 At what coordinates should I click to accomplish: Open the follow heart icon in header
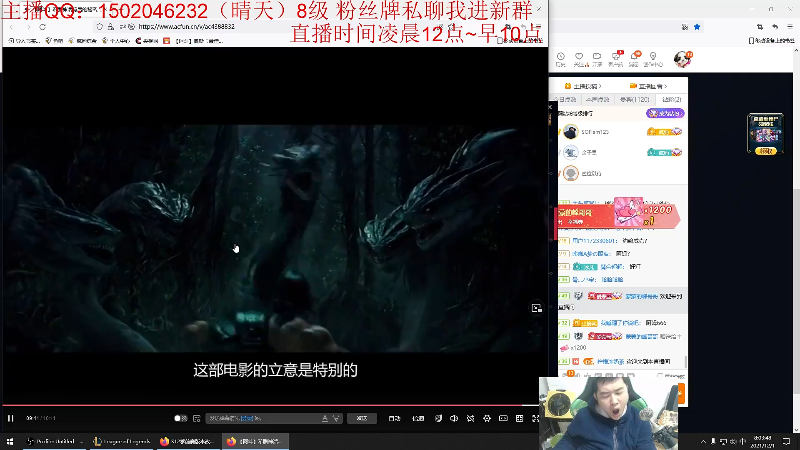coord(579,59)
